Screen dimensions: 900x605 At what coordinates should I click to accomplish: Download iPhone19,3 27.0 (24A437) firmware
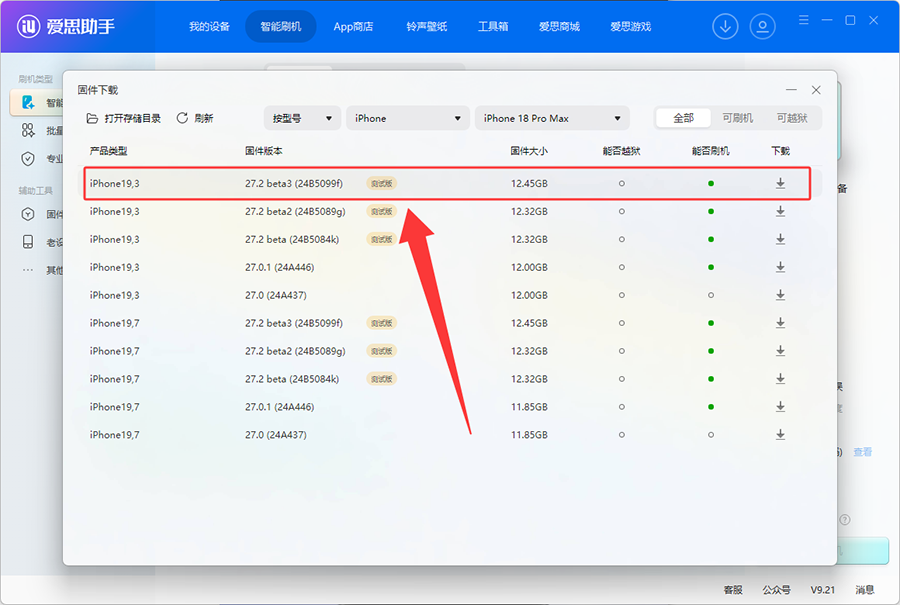click(x=780, y=295)
